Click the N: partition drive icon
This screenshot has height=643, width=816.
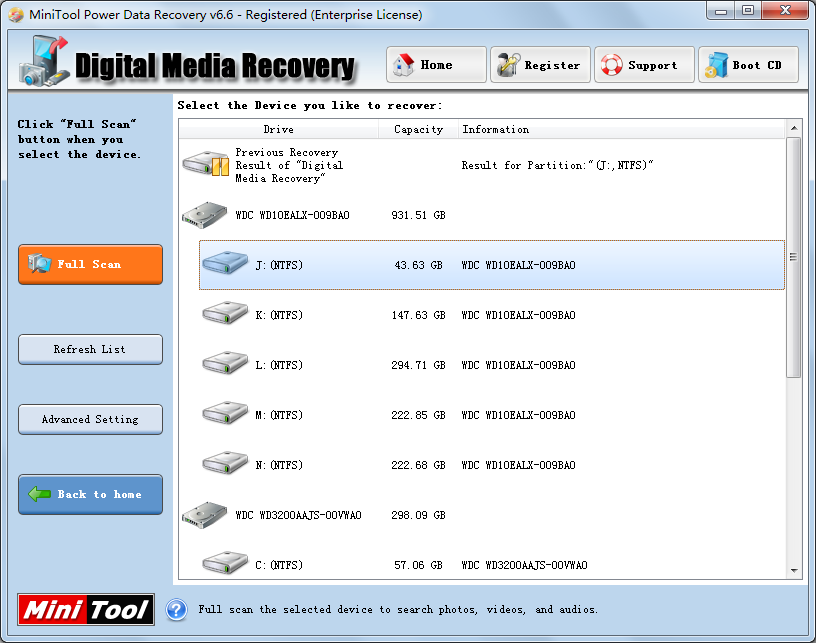click(x=225, y=462)
